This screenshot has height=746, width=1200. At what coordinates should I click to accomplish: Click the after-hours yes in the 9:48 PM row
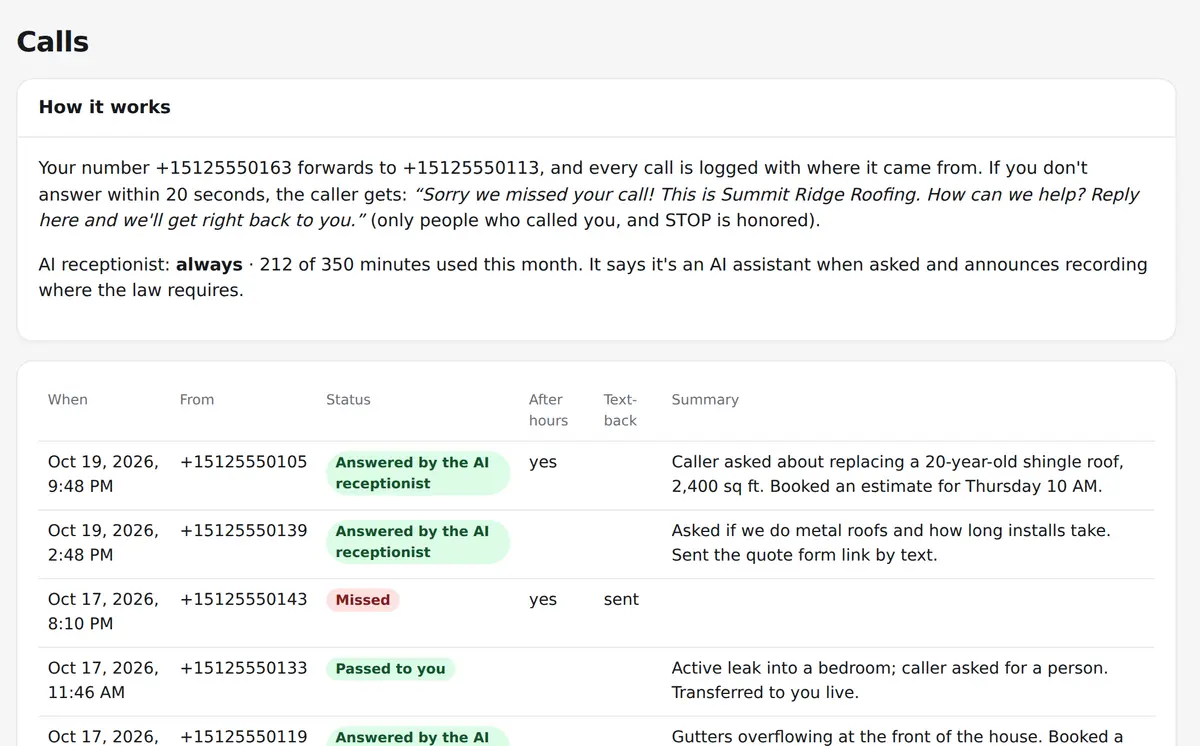click(x=543, y=462)
